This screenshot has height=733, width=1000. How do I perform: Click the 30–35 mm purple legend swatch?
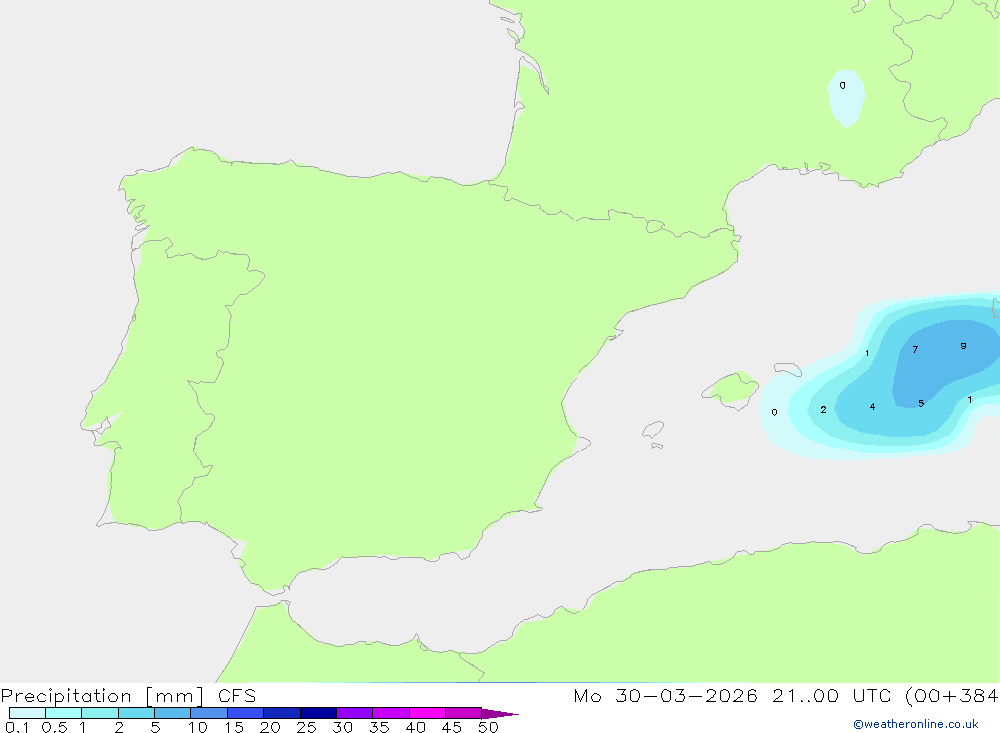(x=354, y=713)
